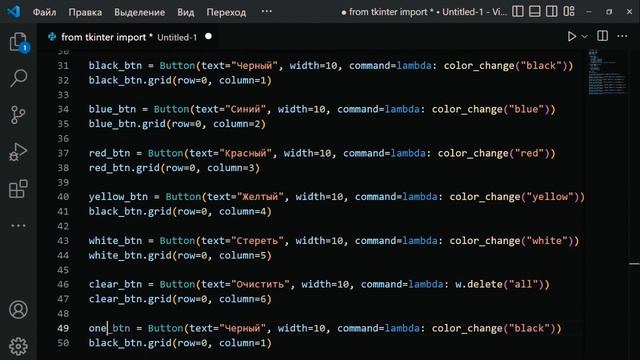Select the Untitled-1 editor tab
The image size is (640, 360).
[129, 37]
